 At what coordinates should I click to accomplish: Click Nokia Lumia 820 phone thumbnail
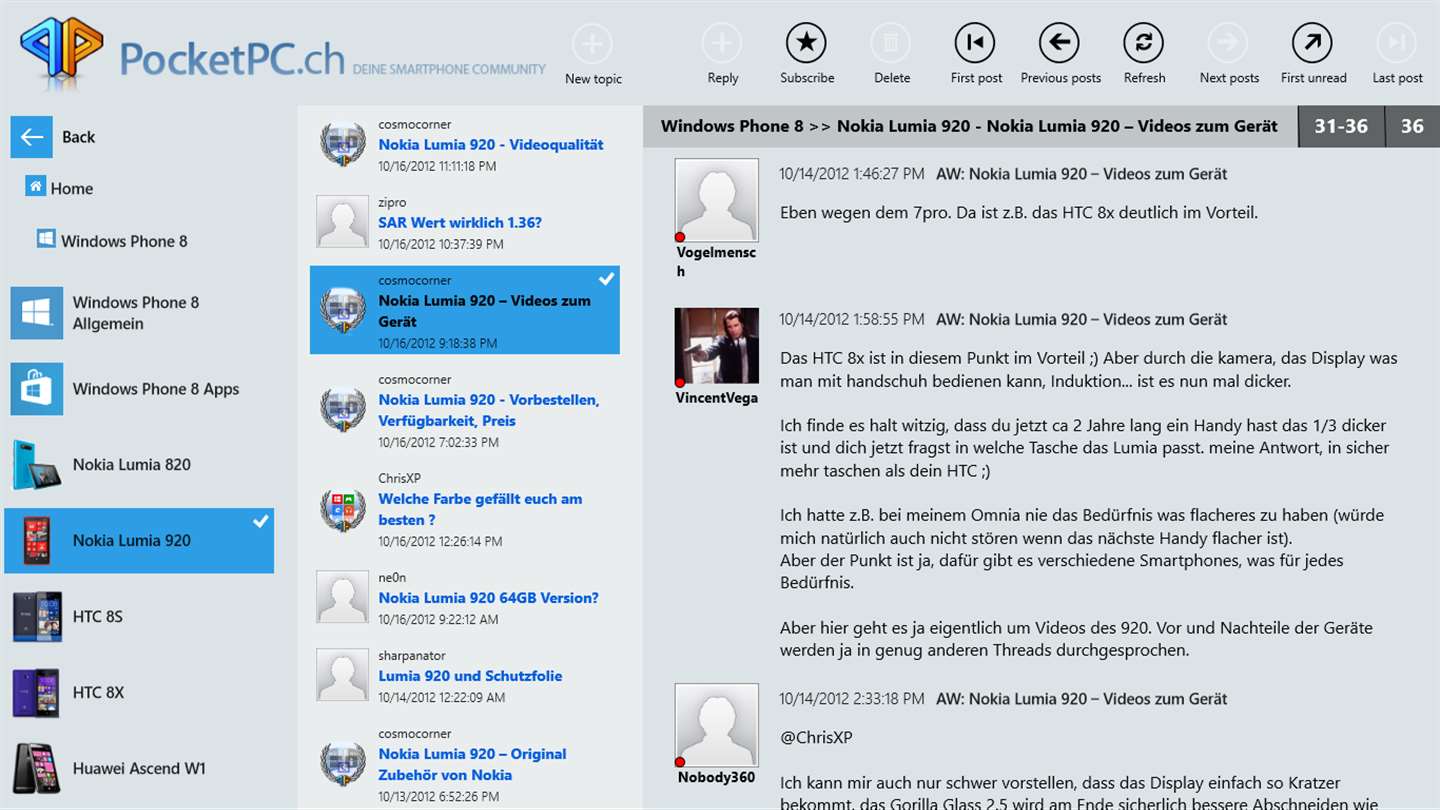[x=37, y=465]
